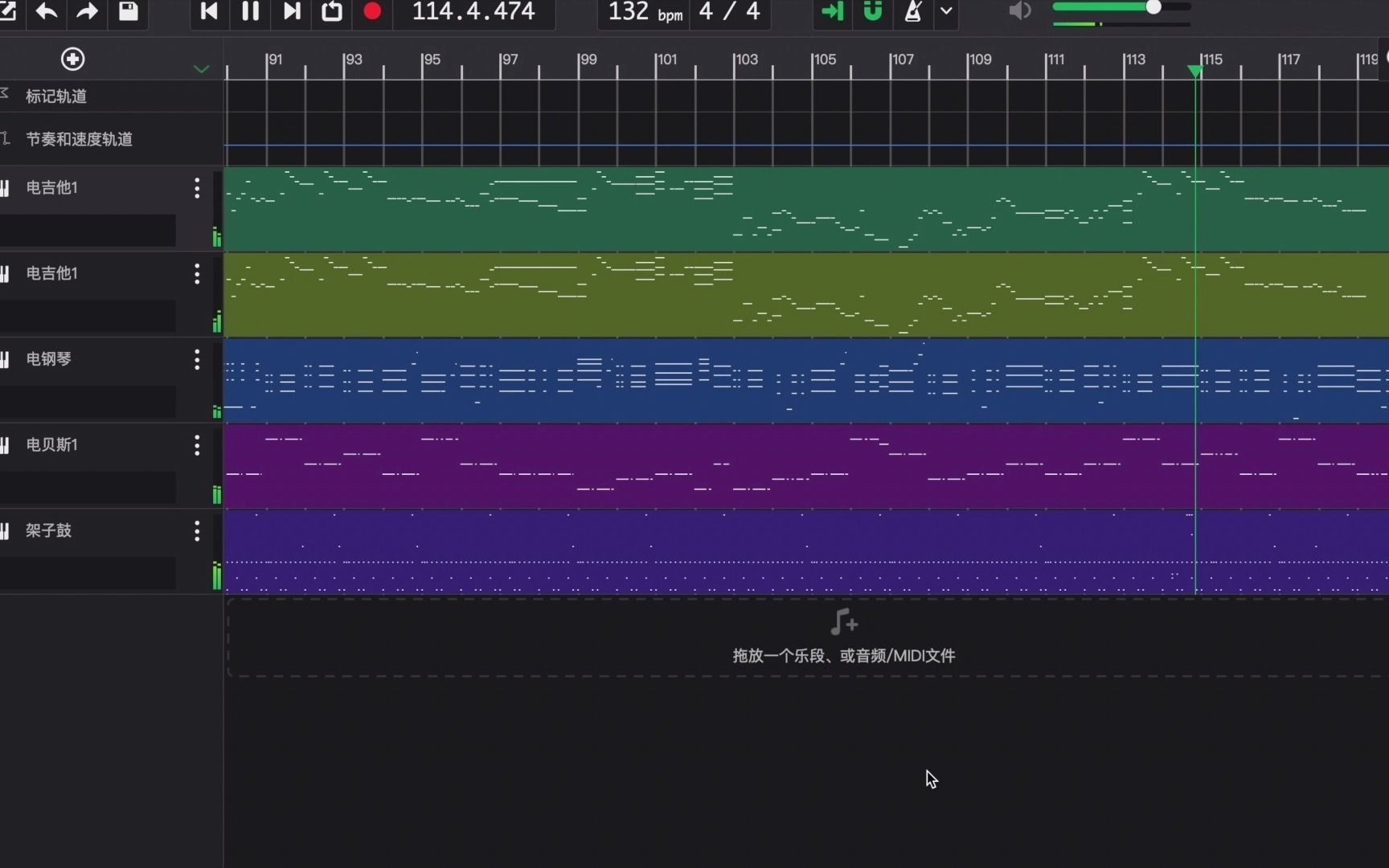Click the drop zone for loops or audio/MIDI files
The height and width of the screenshot is (868, 1389).
click(808, 637)
